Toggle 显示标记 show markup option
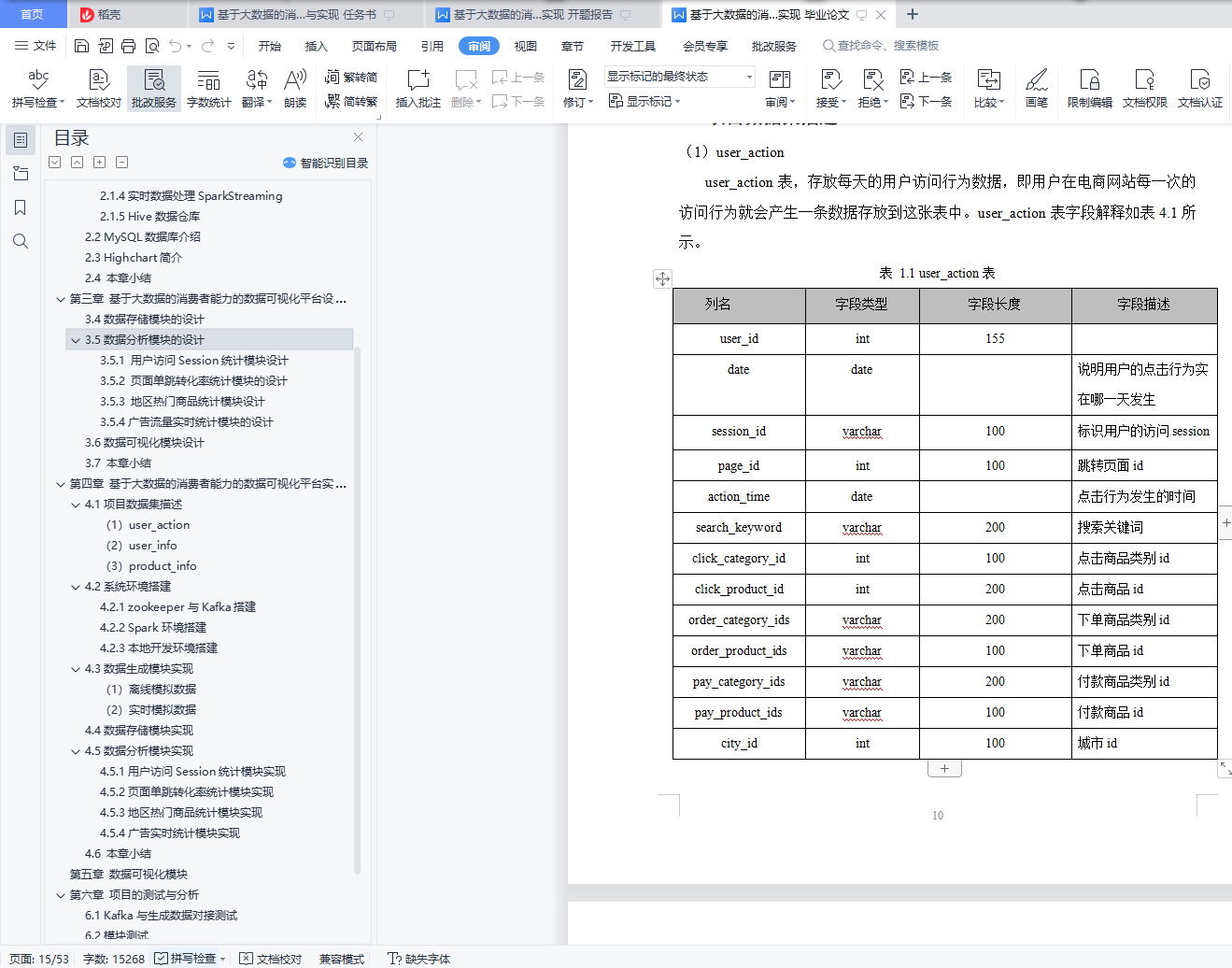 point(644,101)
